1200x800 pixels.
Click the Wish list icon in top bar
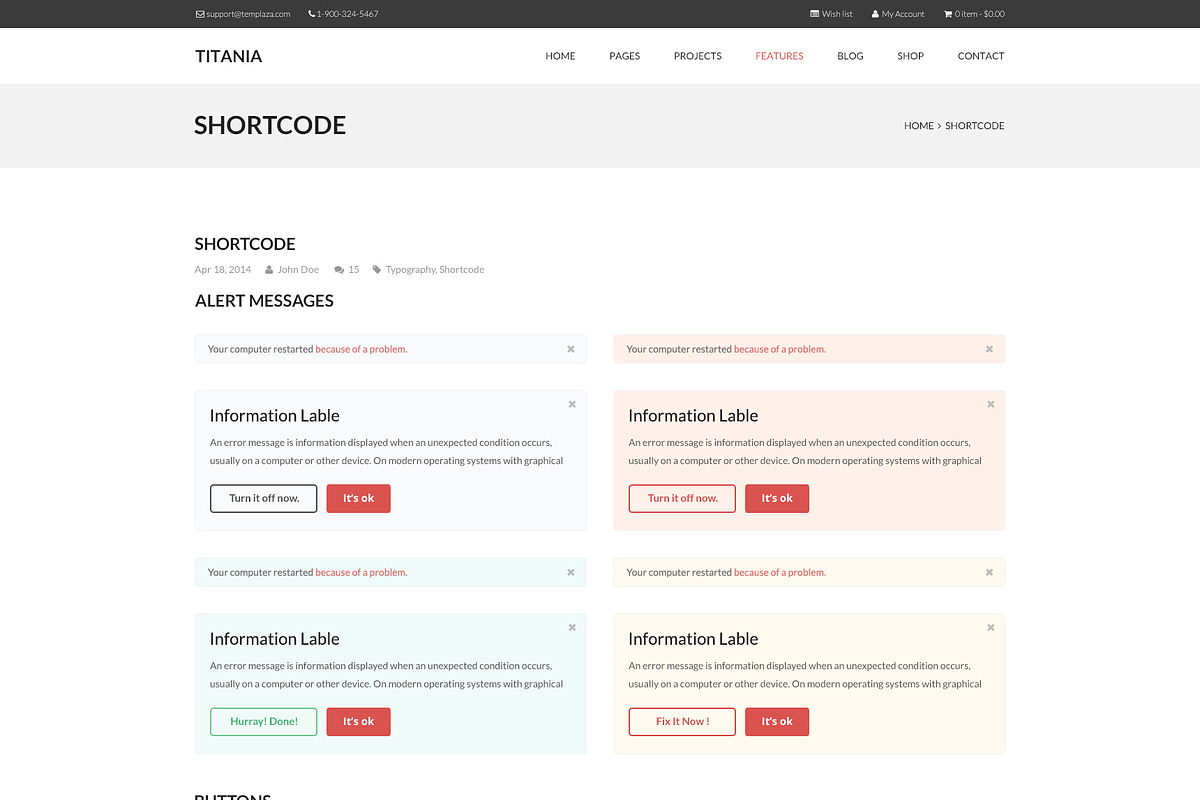[x=815, y=14]
